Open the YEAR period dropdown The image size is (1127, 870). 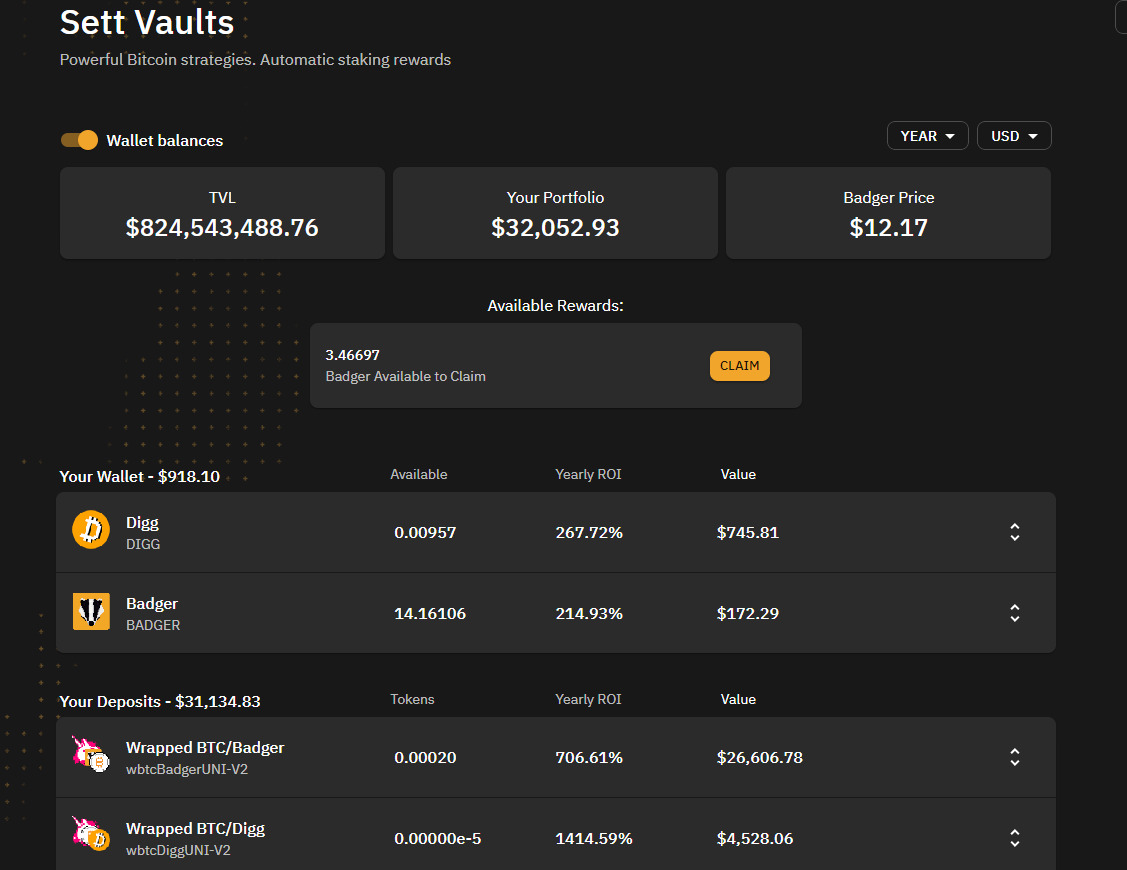coord(927,136)
